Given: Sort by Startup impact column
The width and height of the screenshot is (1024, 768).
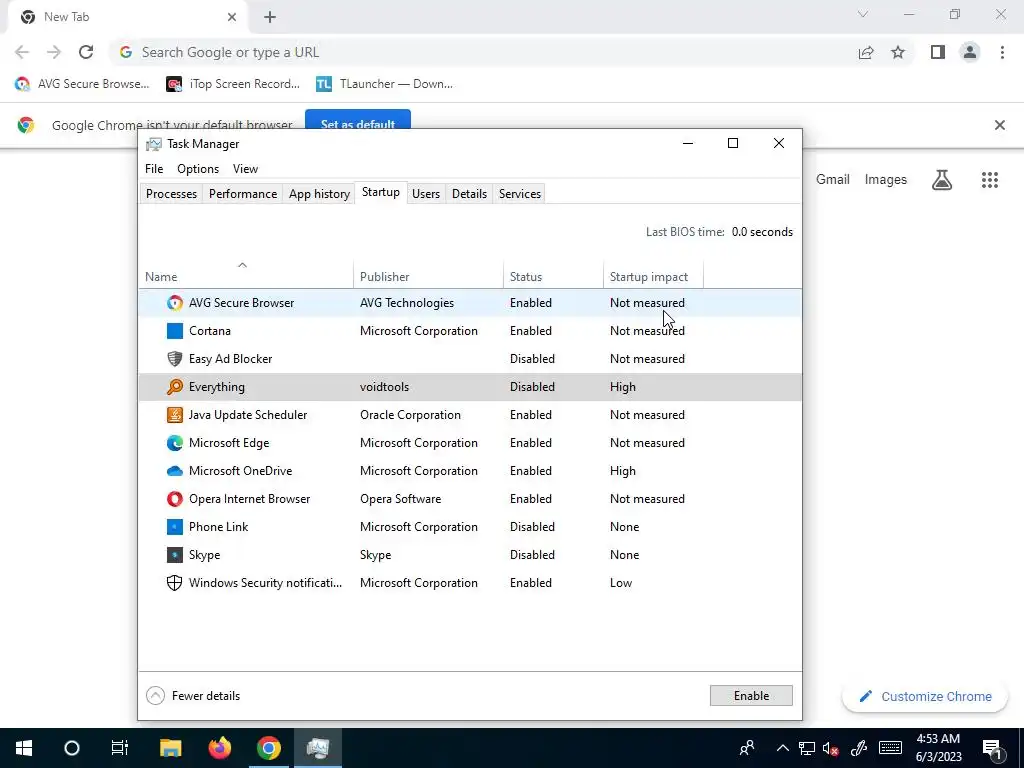Looking at the screenshot, I should 653,277.
